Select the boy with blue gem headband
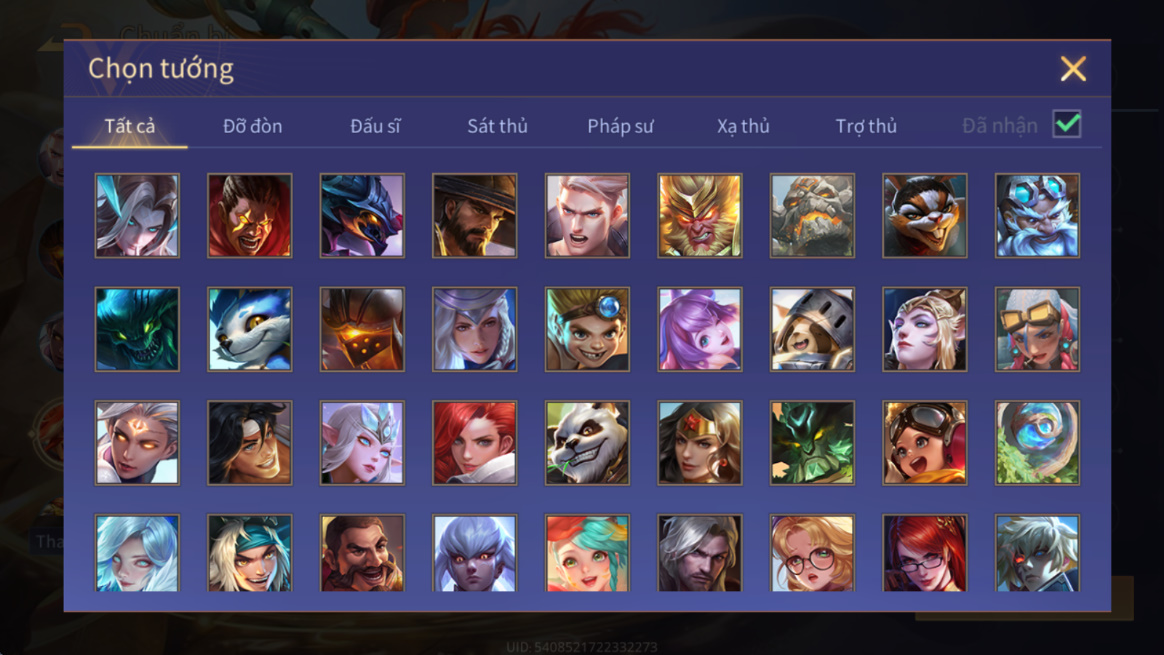The width and height of the screenshot is (1164, 655). 587,330
